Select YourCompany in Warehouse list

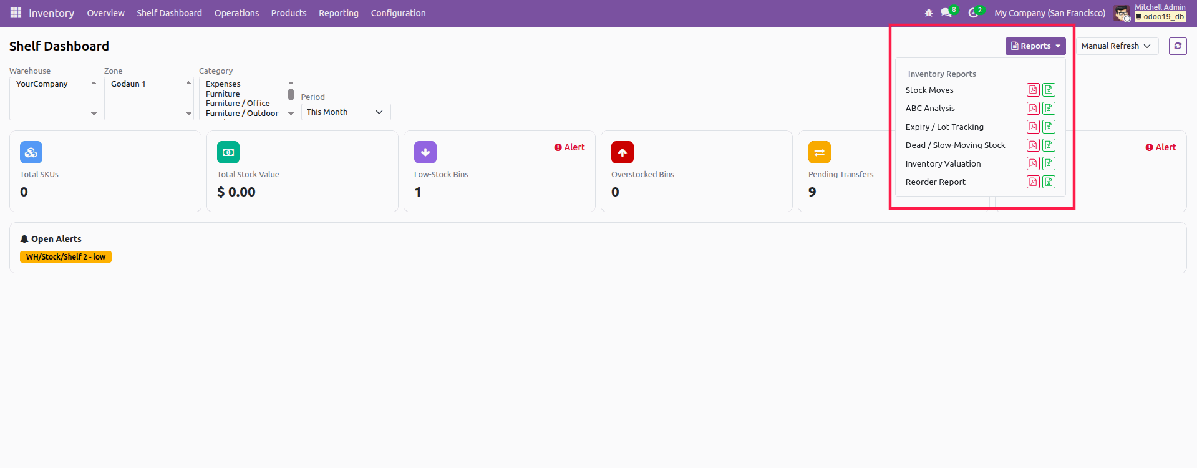tap(42, 84)
